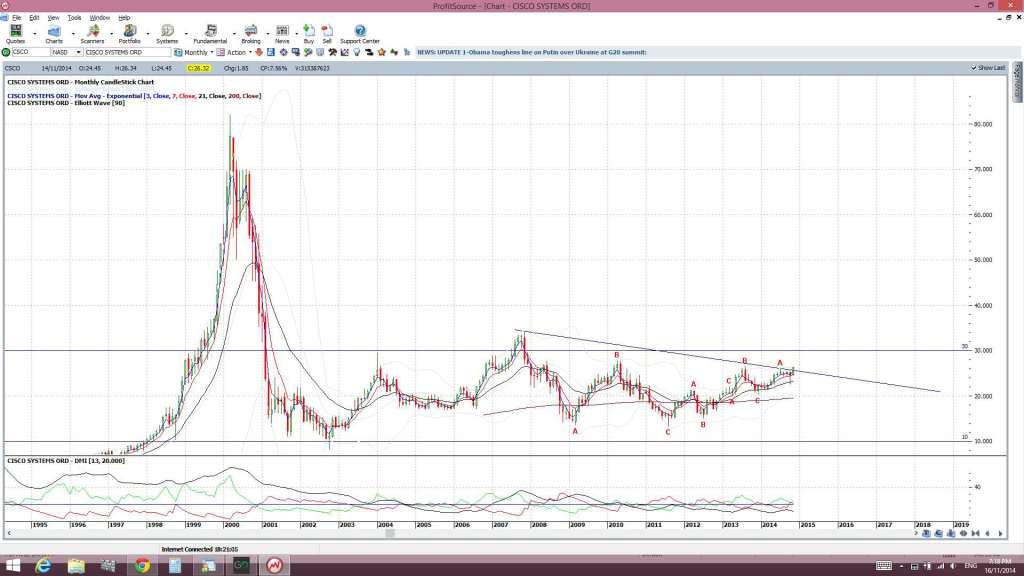Expand the dropdown arrow next to Scanners
The width and height of the screenshot is (1024, 576).
click(111, 33)
